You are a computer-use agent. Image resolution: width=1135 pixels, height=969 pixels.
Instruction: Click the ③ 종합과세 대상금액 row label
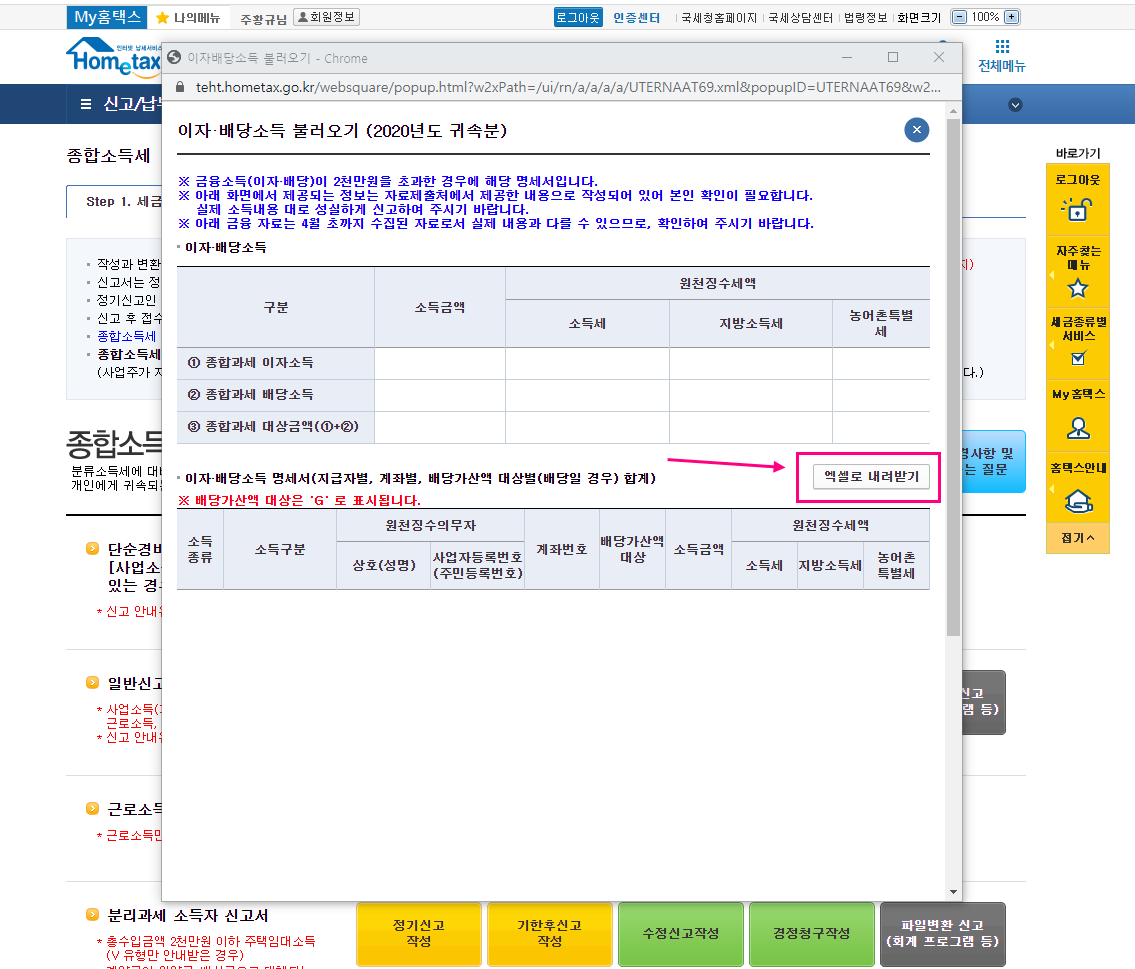[276, 427]
